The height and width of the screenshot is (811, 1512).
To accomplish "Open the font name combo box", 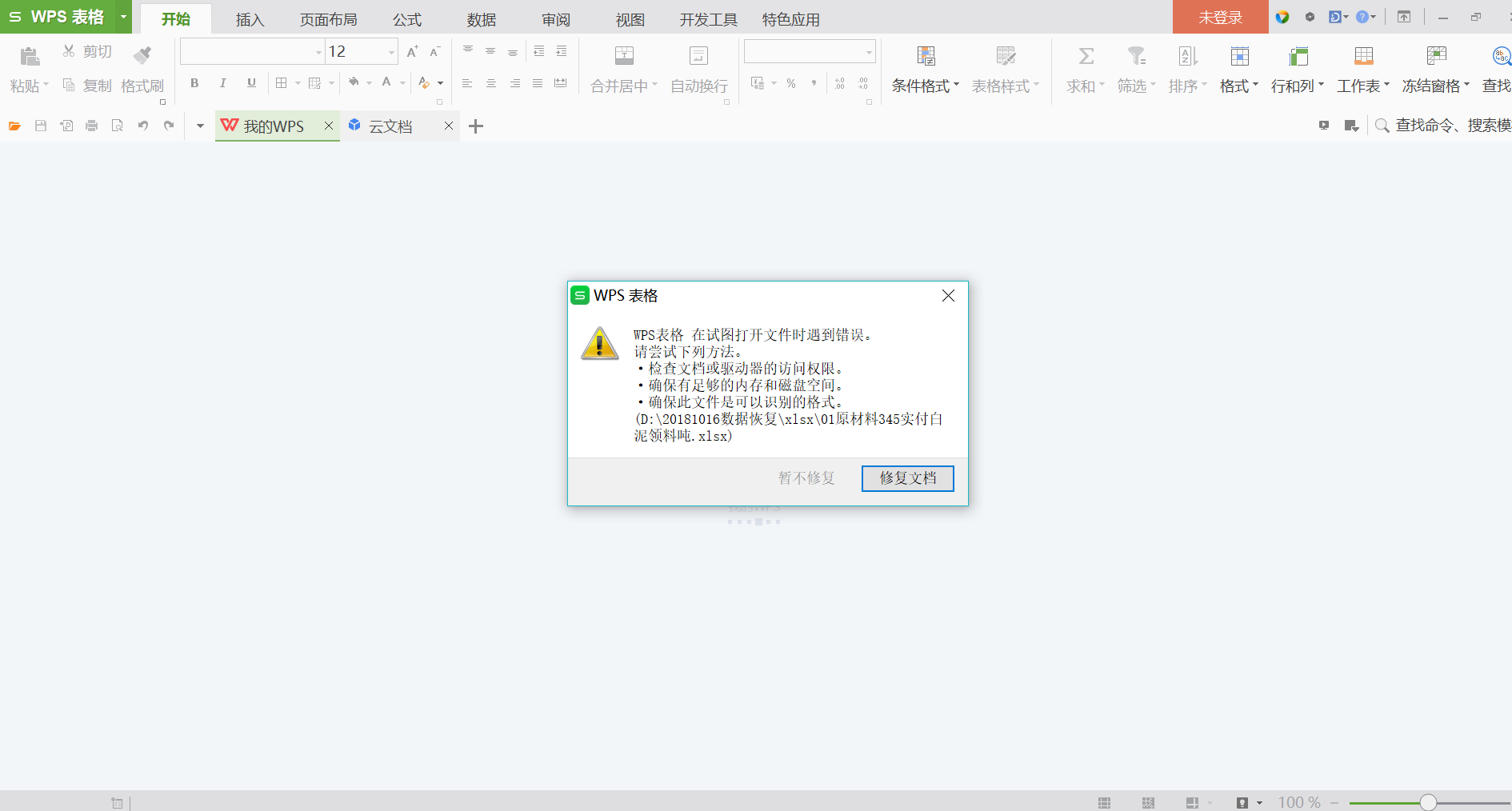I will coord(253,52).
